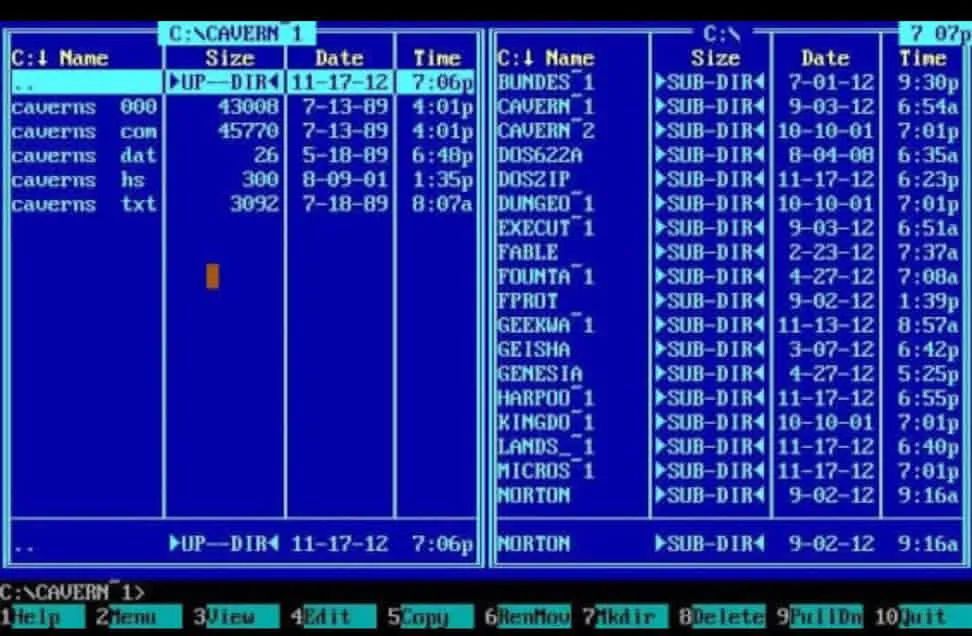This screenshot has width=972, height=636.
Task: Click the date 8-04-08 in the DOS622A row
Action: coord(831,155)
